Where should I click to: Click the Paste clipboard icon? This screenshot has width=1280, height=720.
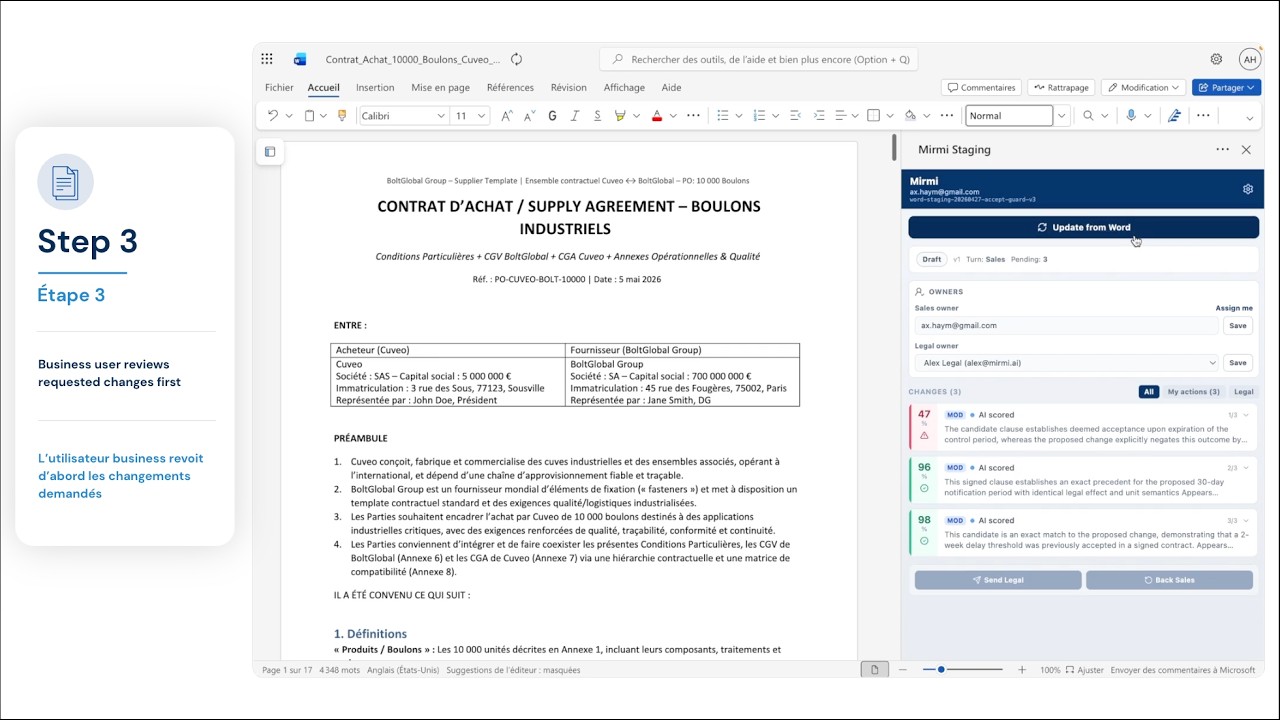[309, 116]
